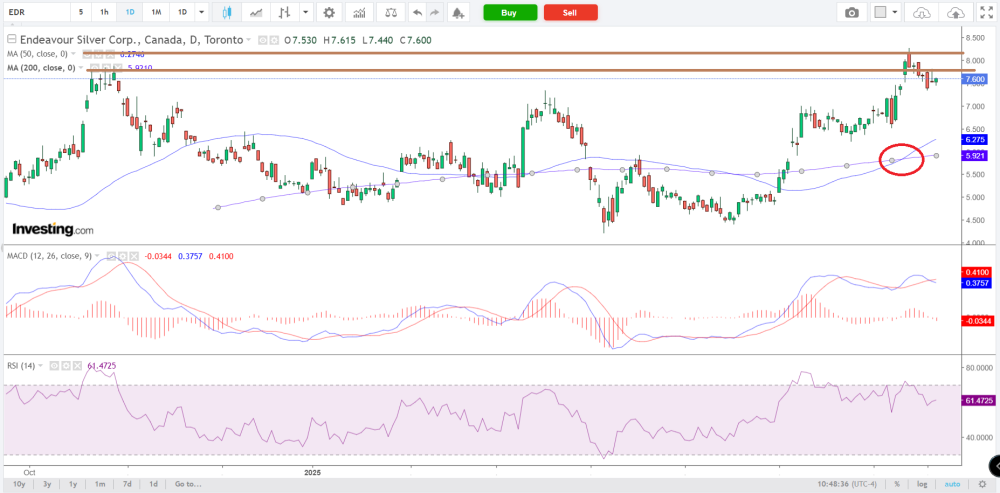Hide the MACD indicator with eye icon
The height and width of the screenshot is (493, 1000).
[x=111, y=256]
